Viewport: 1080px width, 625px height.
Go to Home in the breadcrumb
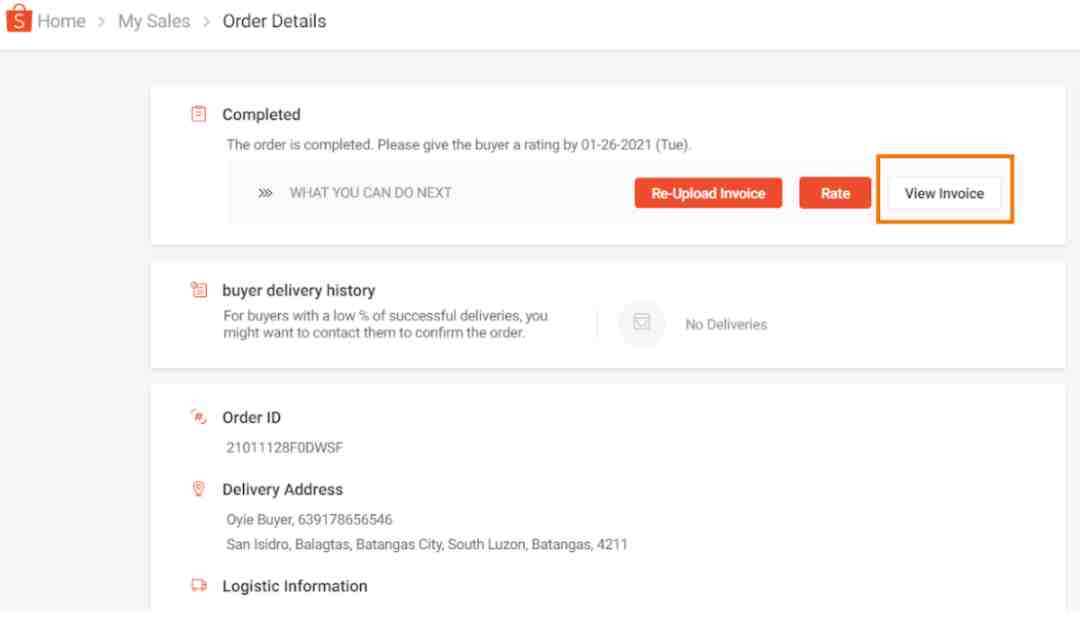click(x=61, y=21)
